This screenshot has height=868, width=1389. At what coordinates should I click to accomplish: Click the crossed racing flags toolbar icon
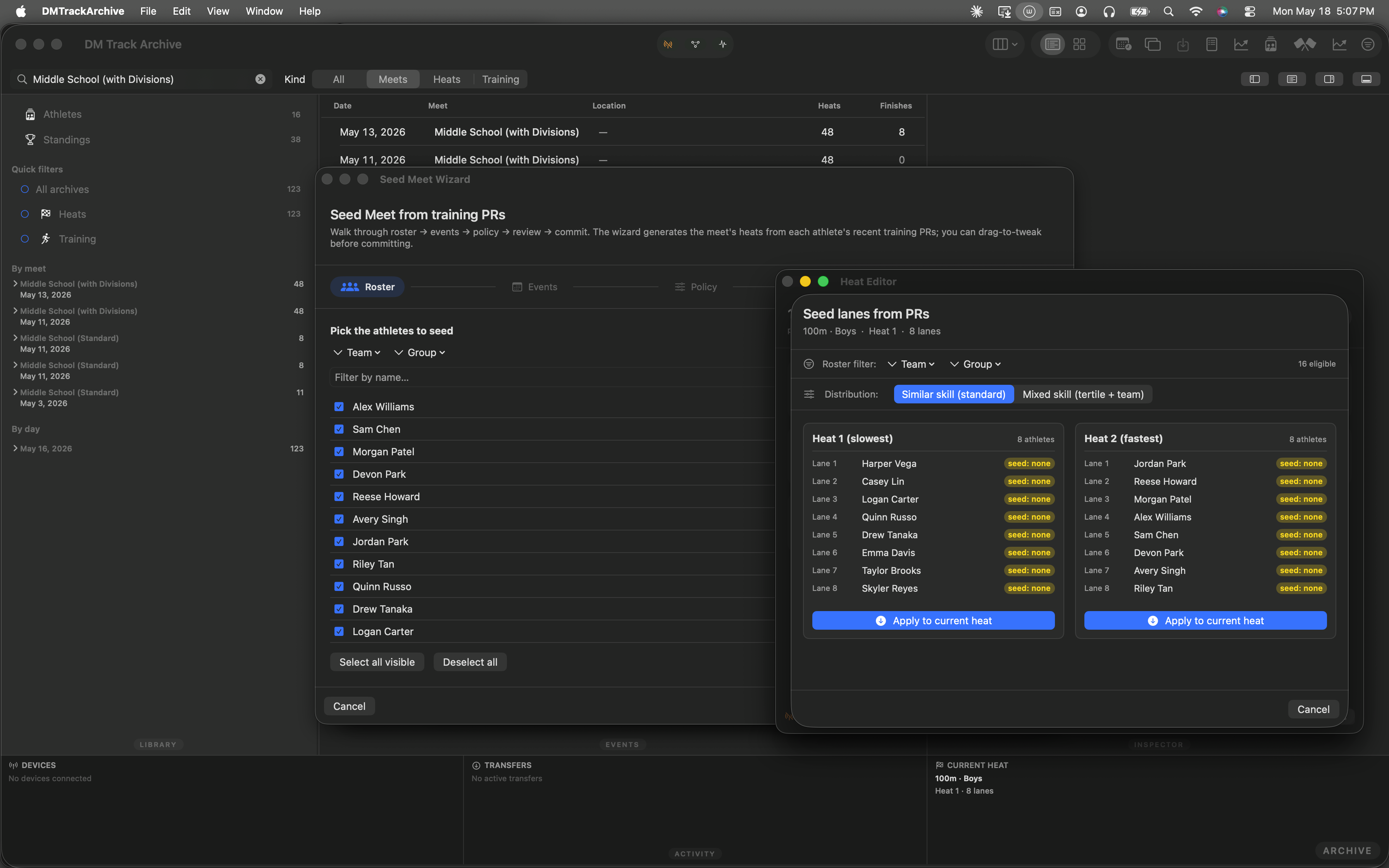tap(1305, 44)
